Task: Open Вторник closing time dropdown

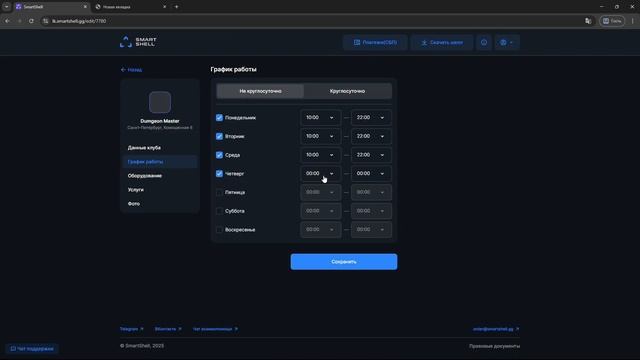Action: click(x=371, y=136)
